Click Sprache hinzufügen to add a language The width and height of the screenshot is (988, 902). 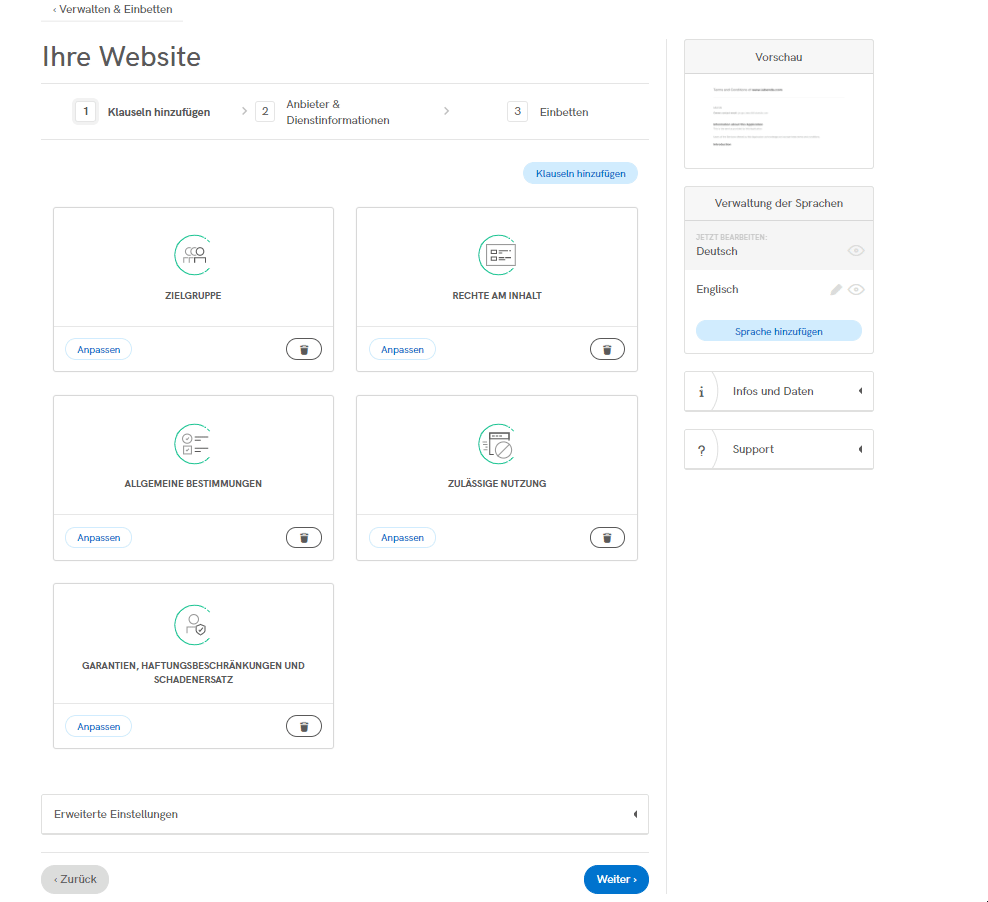[x=778, y=331]
